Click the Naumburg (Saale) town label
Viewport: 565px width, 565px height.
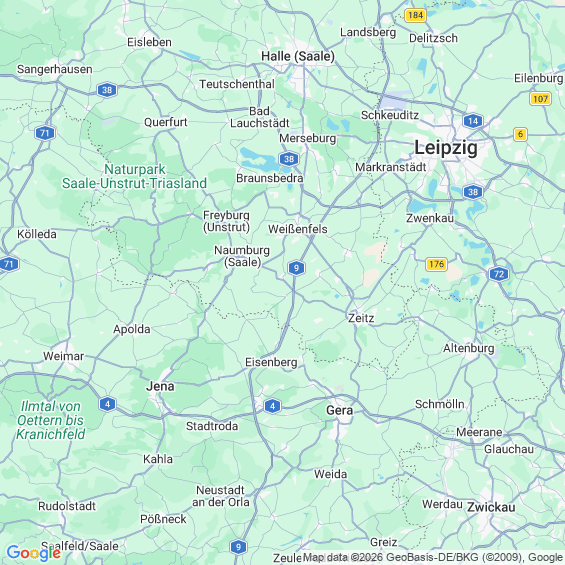point(242,256)
